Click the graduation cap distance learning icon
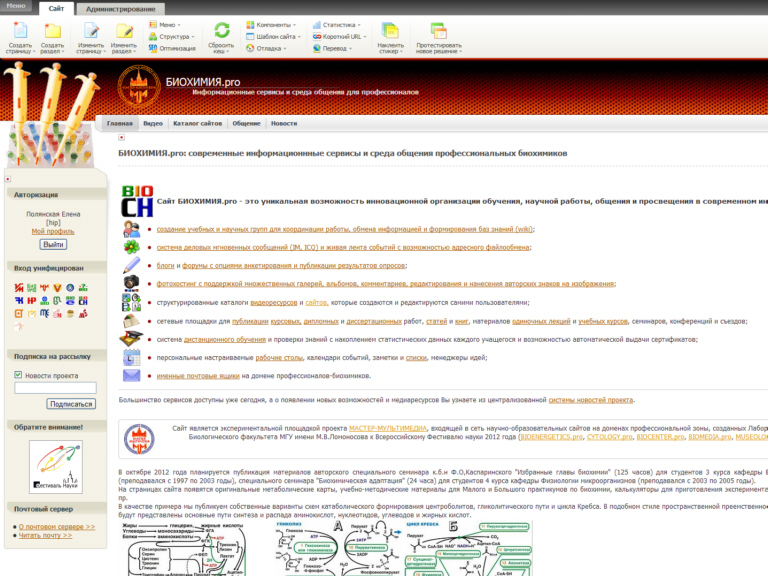 pos(131,338)
